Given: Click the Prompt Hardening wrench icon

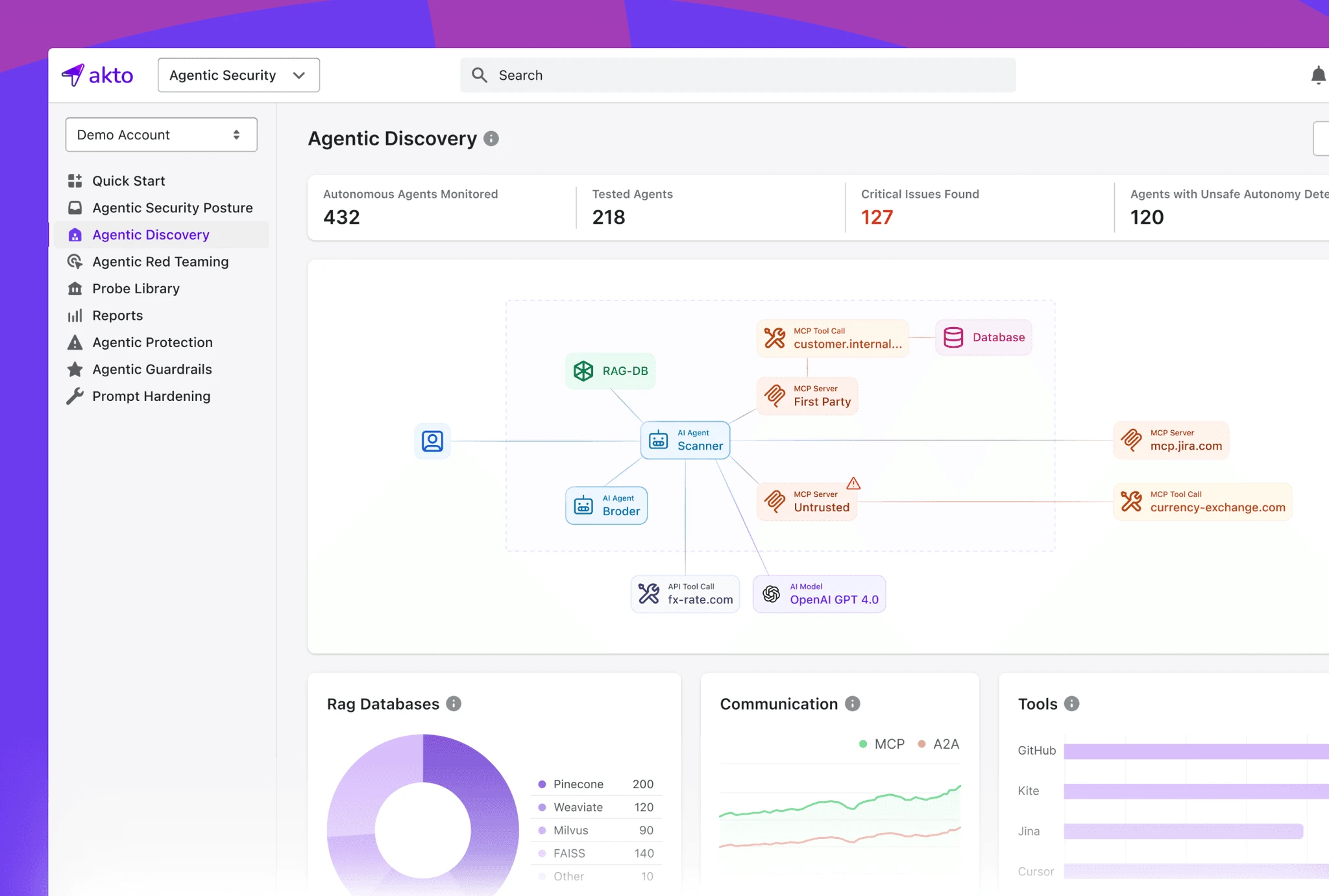Looking at the screenshot, I should (x=76, y=396).
